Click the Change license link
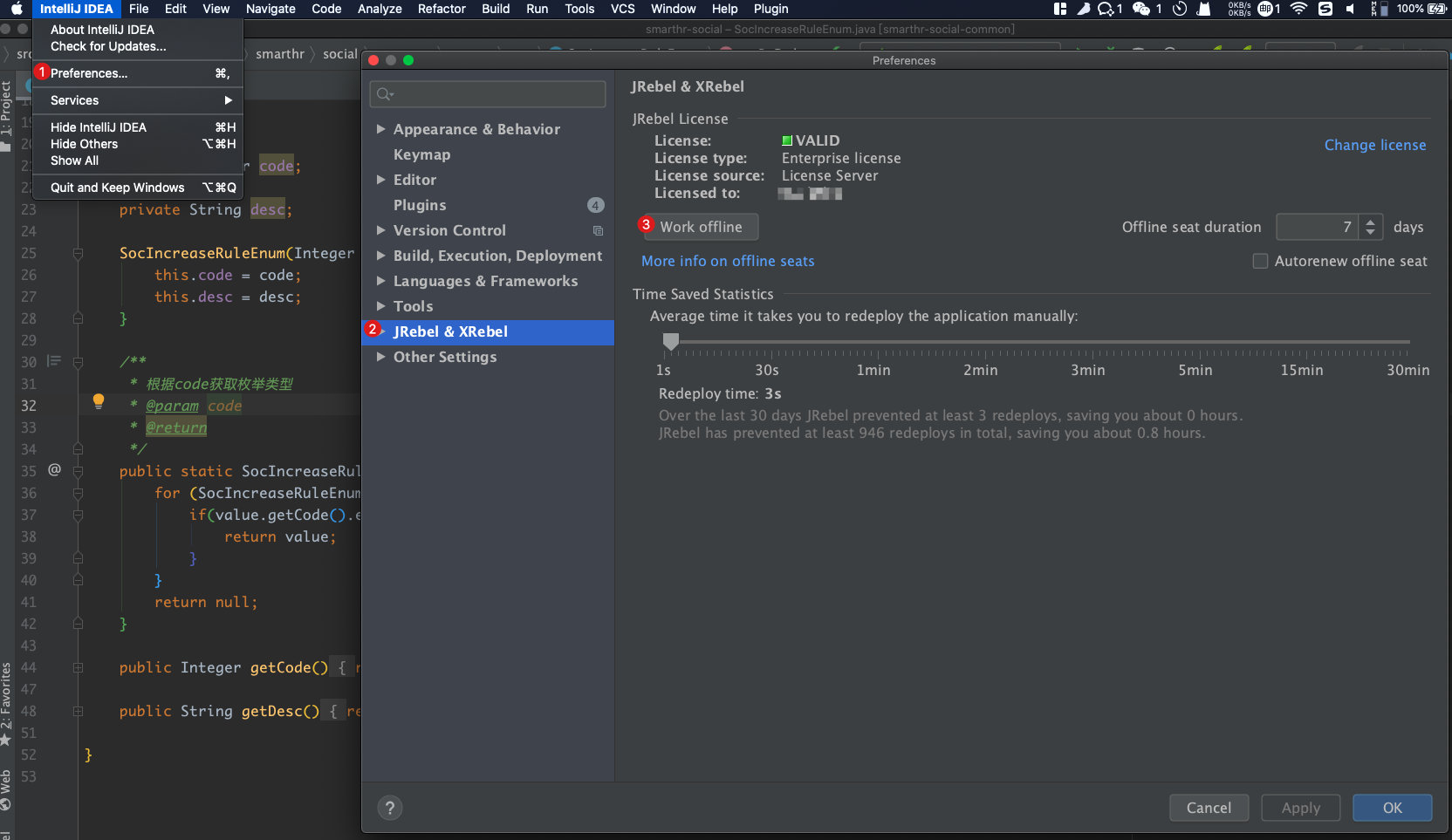The image size is (1452, 840). click(1375, 145)
